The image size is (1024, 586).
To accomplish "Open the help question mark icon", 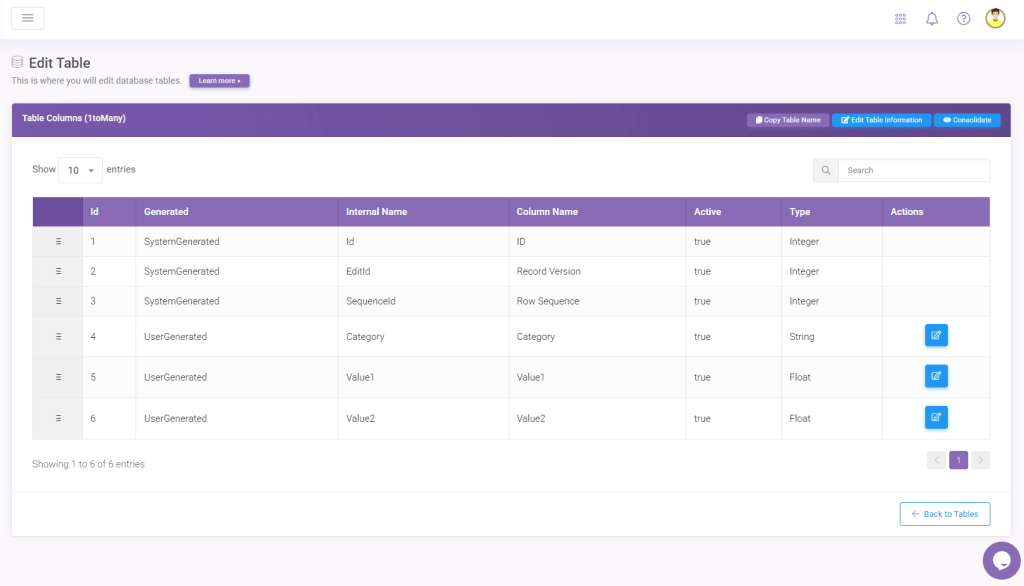I will (964, 18).
